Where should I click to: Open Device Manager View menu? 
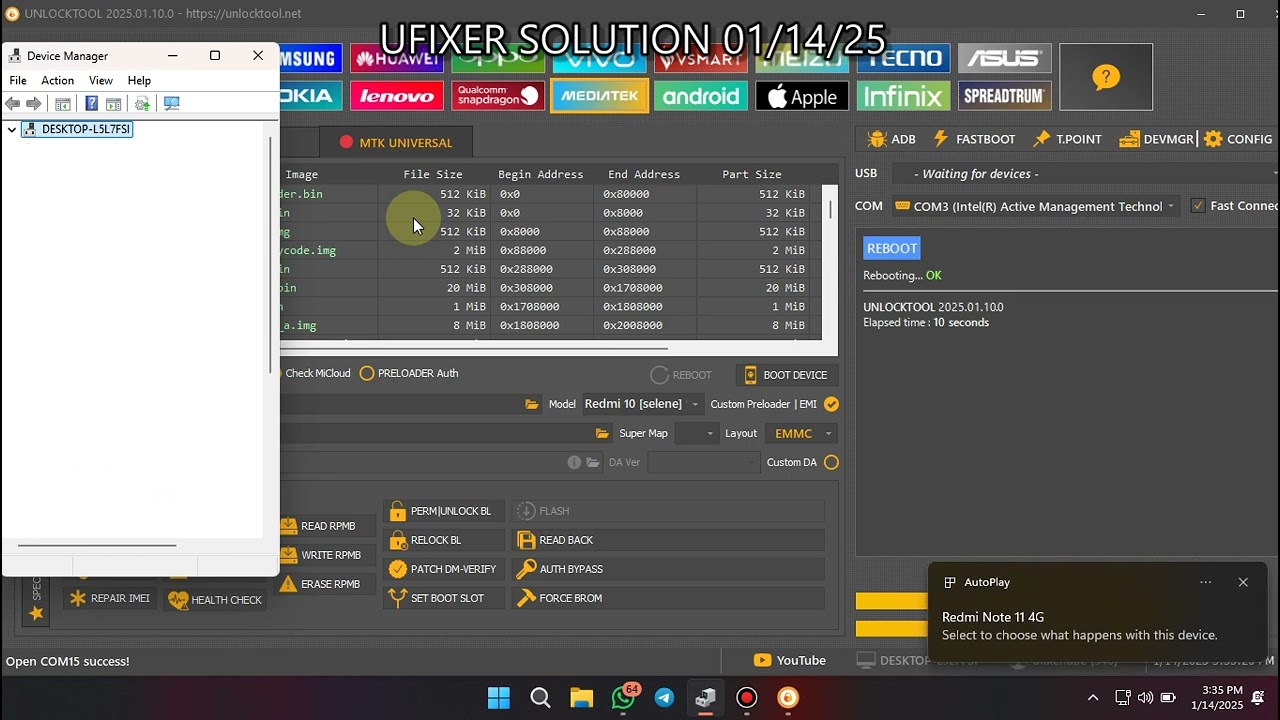pos(101,80)
